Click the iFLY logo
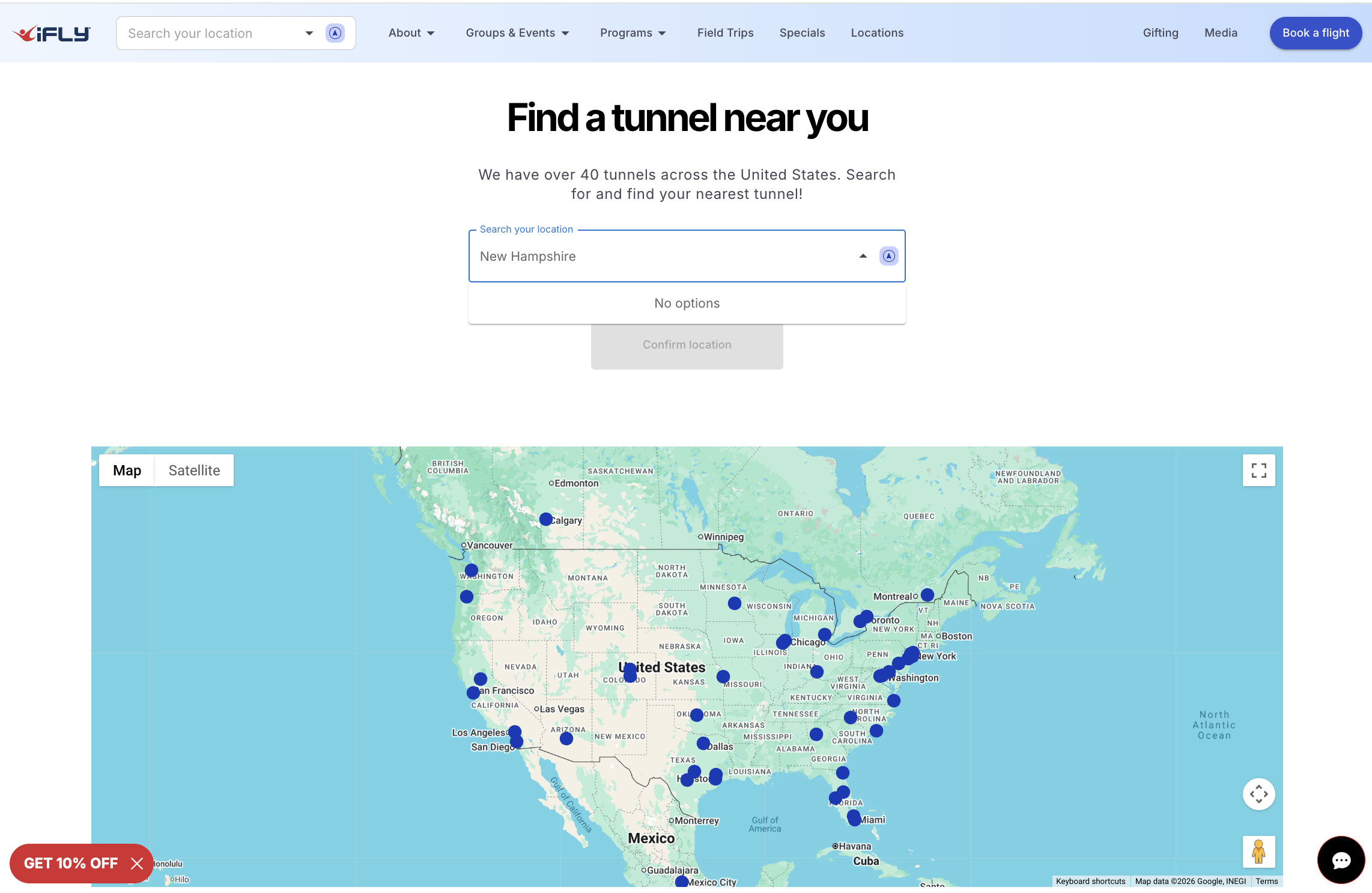The height and width of the screenshot is (893, 1372). [52, 34]
